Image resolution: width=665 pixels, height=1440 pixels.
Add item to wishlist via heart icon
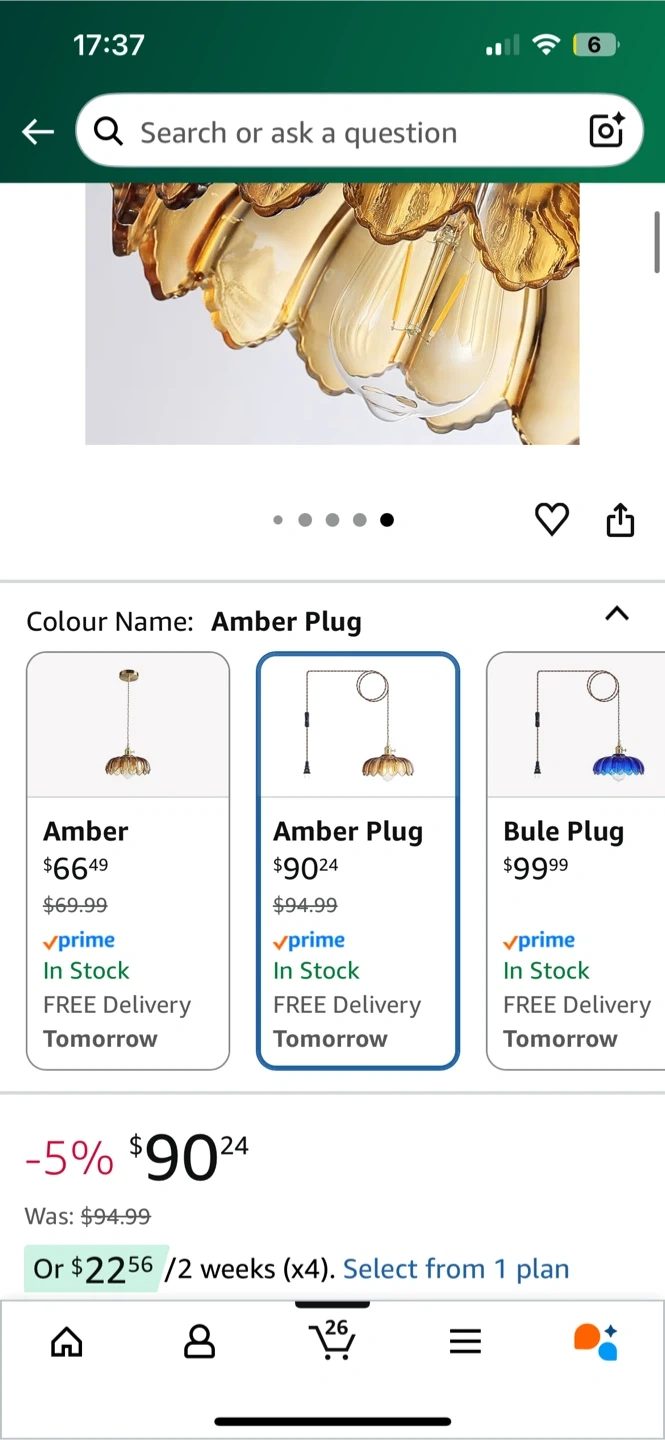click(x=551, y=519)
